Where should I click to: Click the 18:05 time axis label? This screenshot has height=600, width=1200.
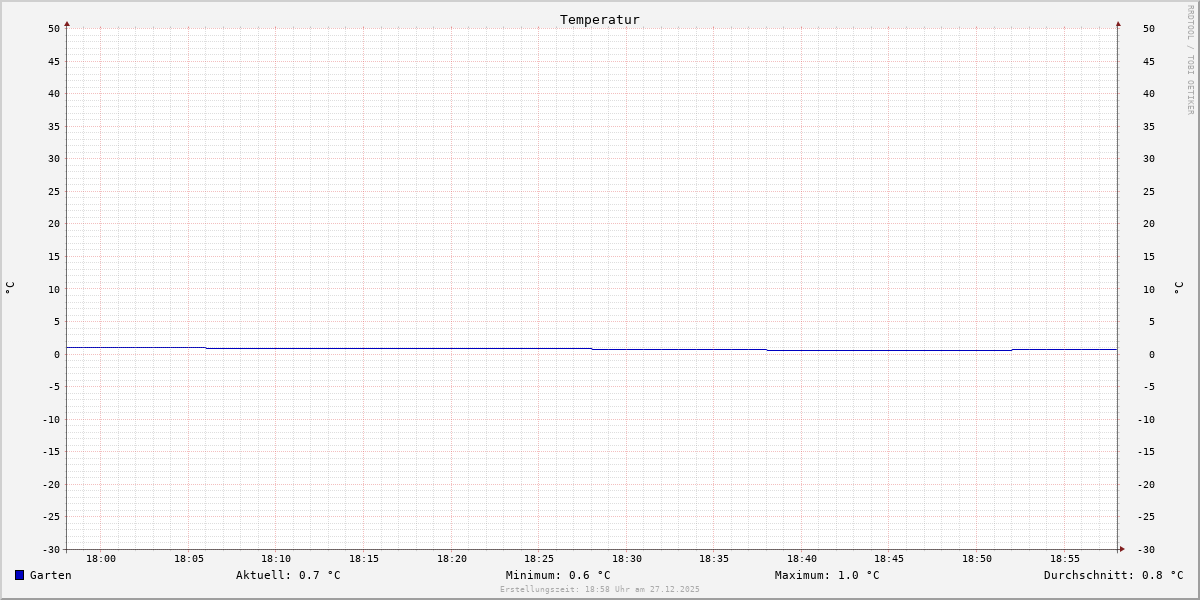[x=189, y=558]
